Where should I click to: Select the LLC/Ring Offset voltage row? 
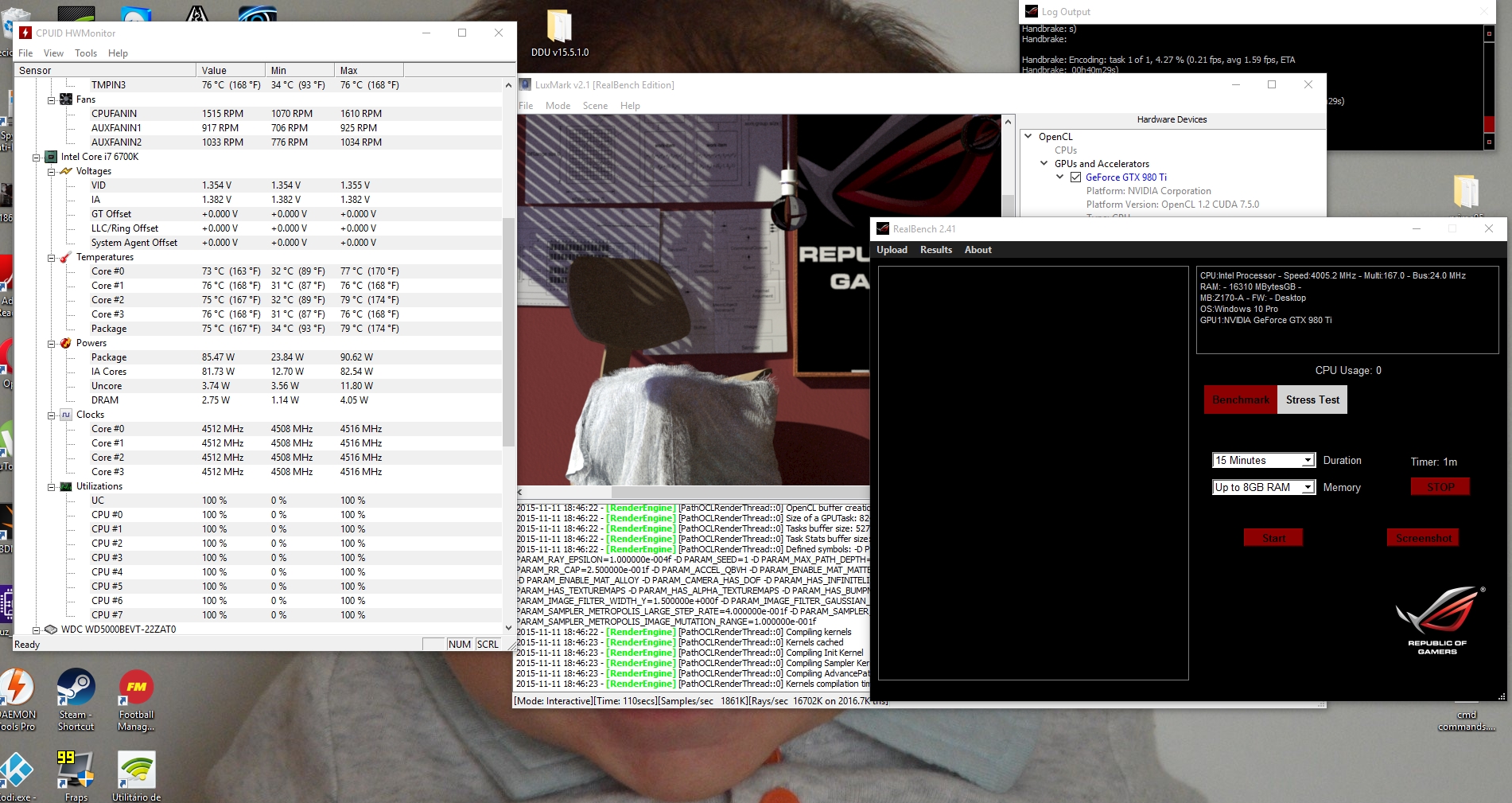point(258,228)
